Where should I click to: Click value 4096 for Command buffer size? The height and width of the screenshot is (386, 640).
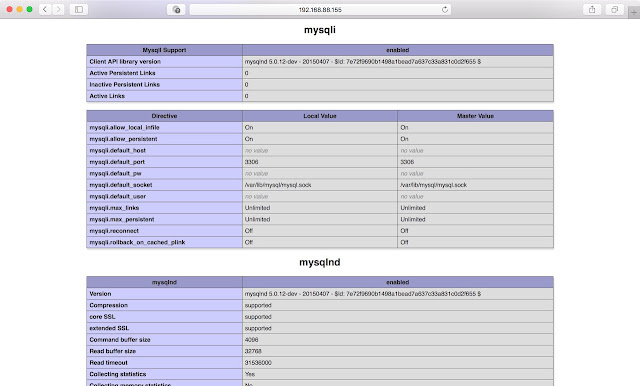(x=251, y=339)
